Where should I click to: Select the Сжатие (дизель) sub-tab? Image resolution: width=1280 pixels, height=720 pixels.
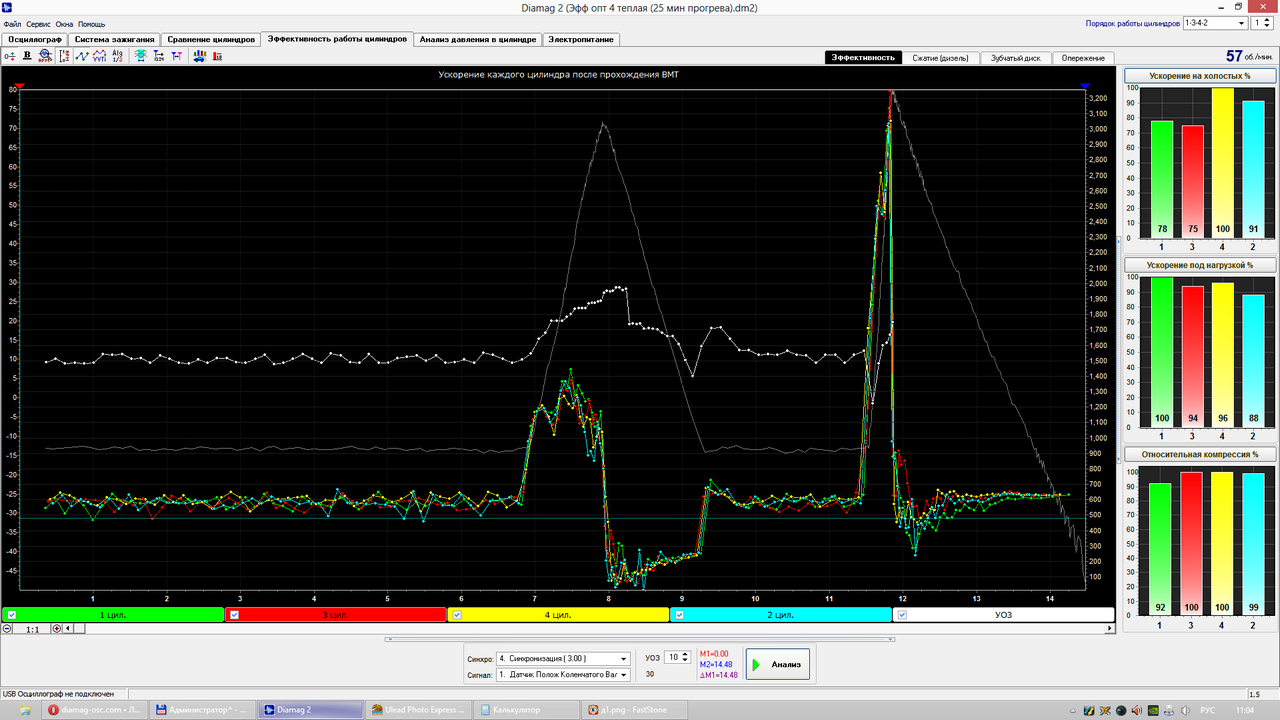941,57
